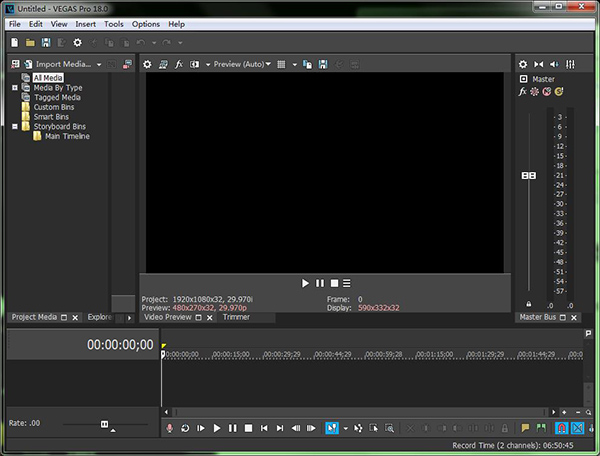Image resolution: width=600 pixels, height=456 pixels.
Task: Toggle the preview overlays grid icon
Action: pos(281,64)
